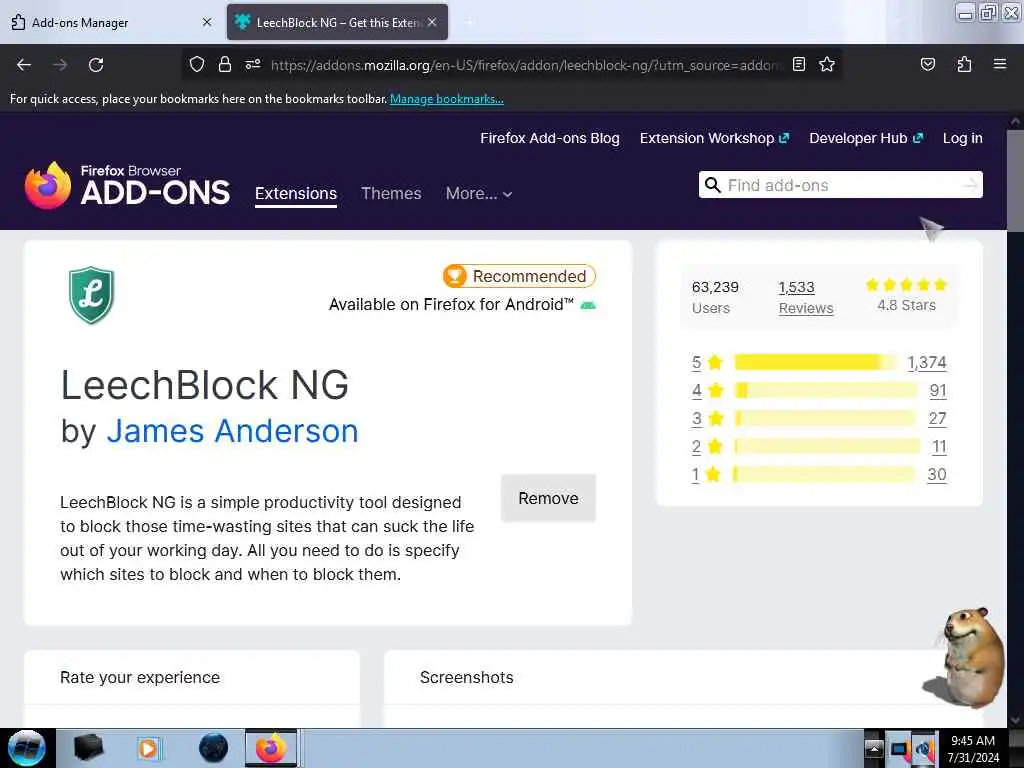This screenshot has width=1024, height=768.
Task: Click the address bar URL
Action: (526, 65)
